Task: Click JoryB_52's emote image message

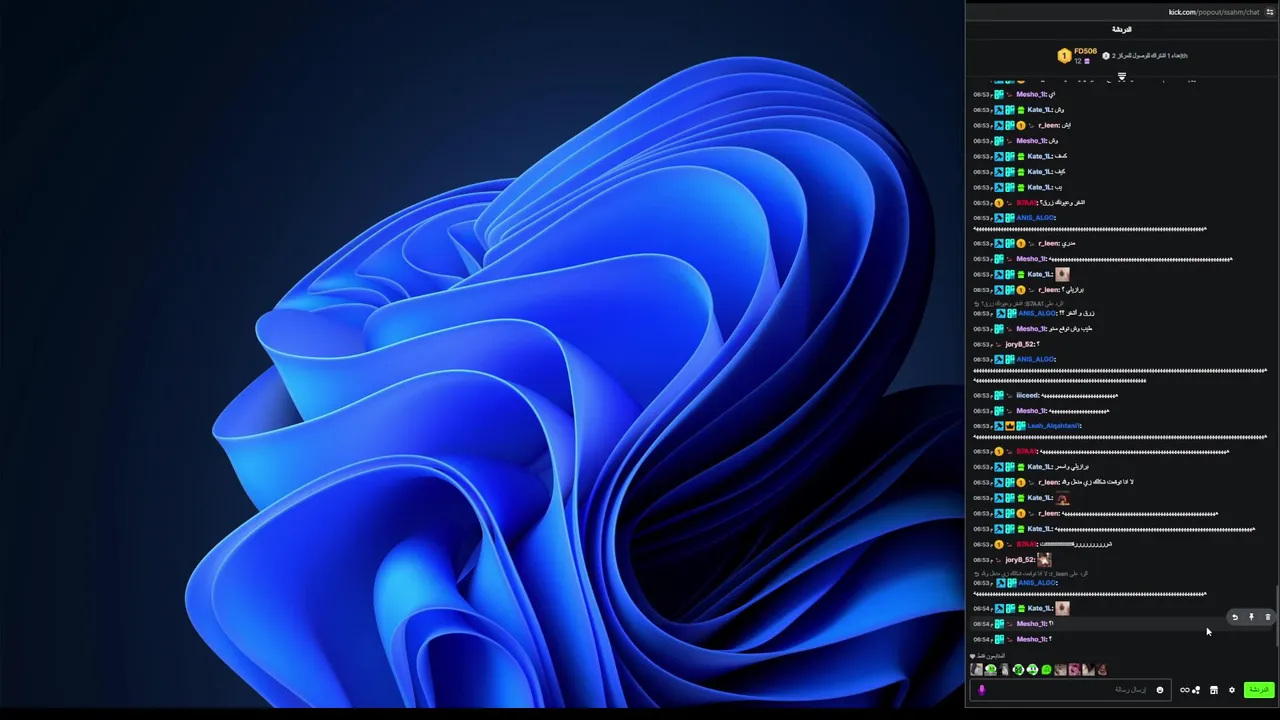Action: pos(1044,560)
